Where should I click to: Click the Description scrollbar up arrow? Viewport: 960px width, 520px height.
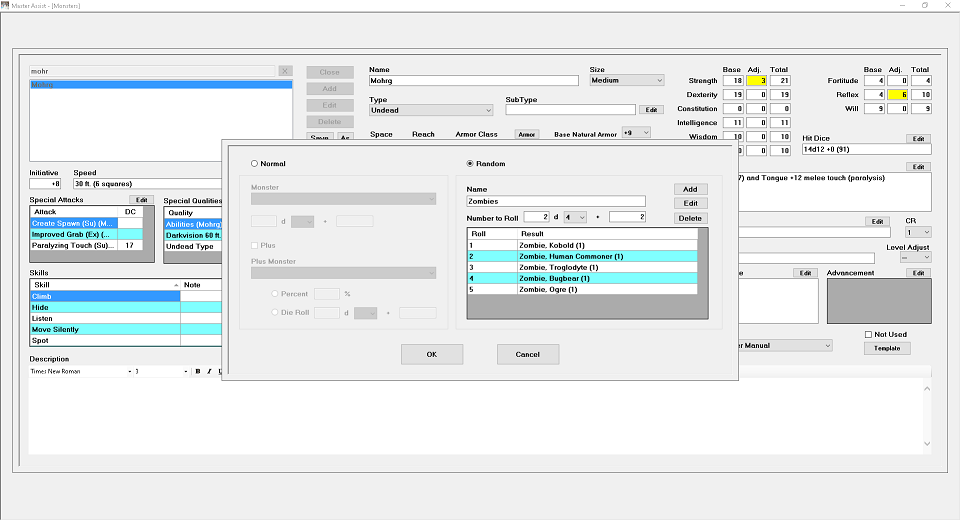(x=927, y=388)
